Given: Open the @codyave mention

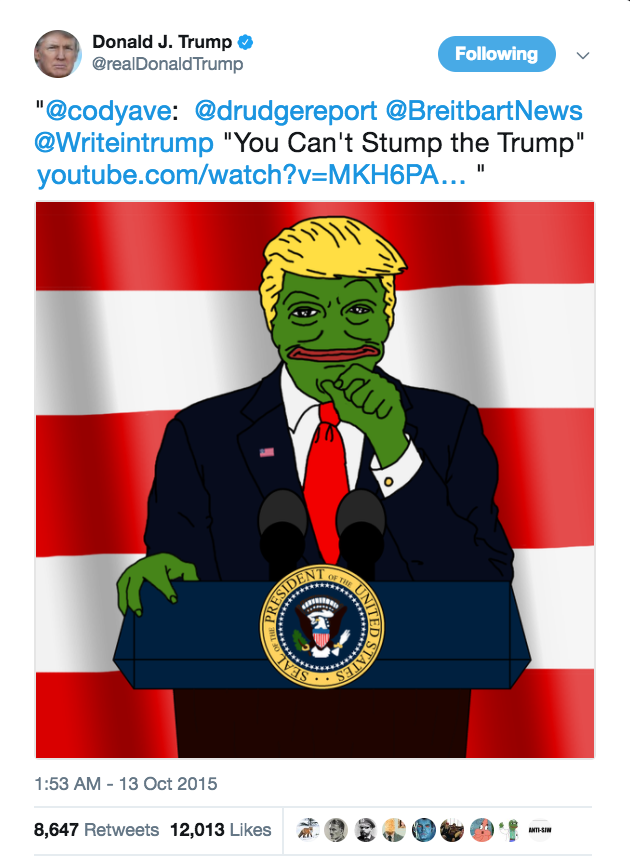Looking at the screenshot, I should pos(109,111).
